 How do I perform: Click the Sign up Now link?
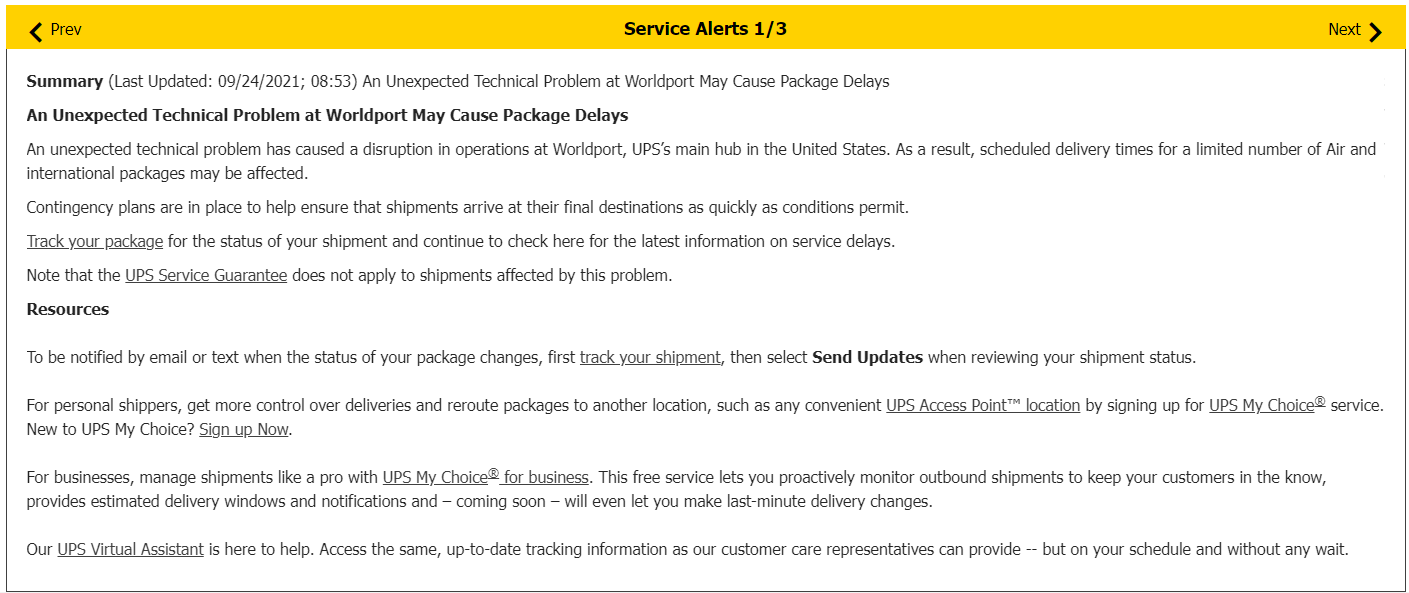coord(244,429)
